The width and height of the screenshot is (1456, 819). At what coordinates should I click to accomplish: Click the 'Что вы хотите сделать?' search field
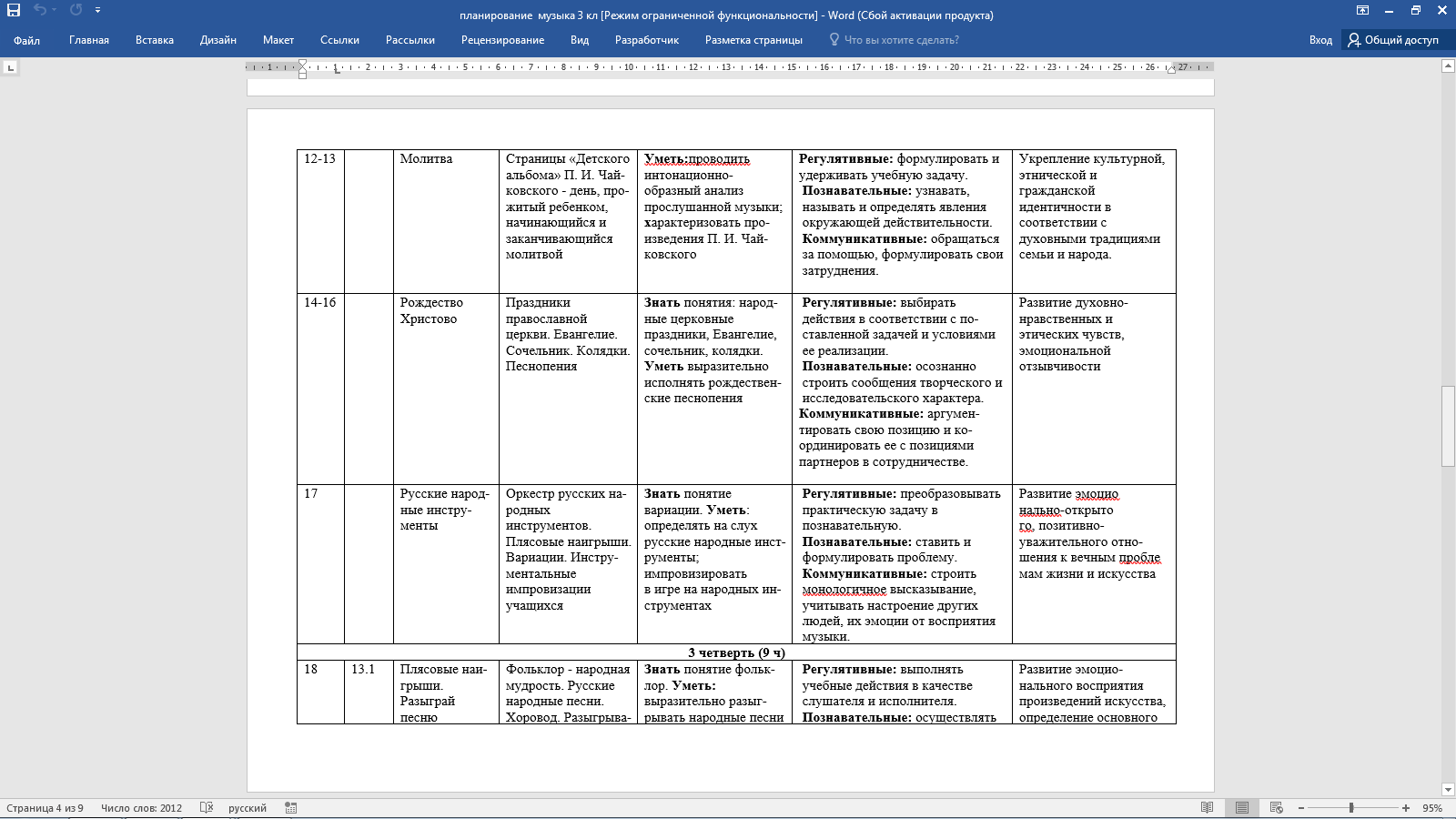[901, 40]
